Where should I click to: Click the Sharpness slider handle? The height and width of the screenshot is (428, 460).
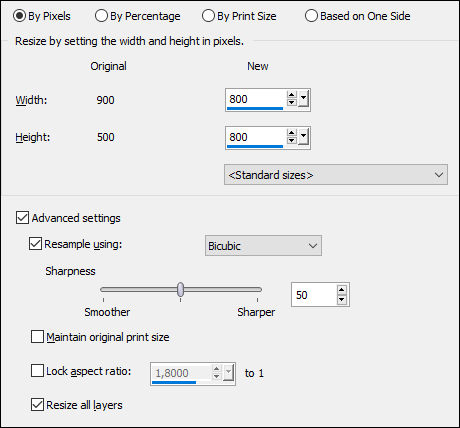180,289
